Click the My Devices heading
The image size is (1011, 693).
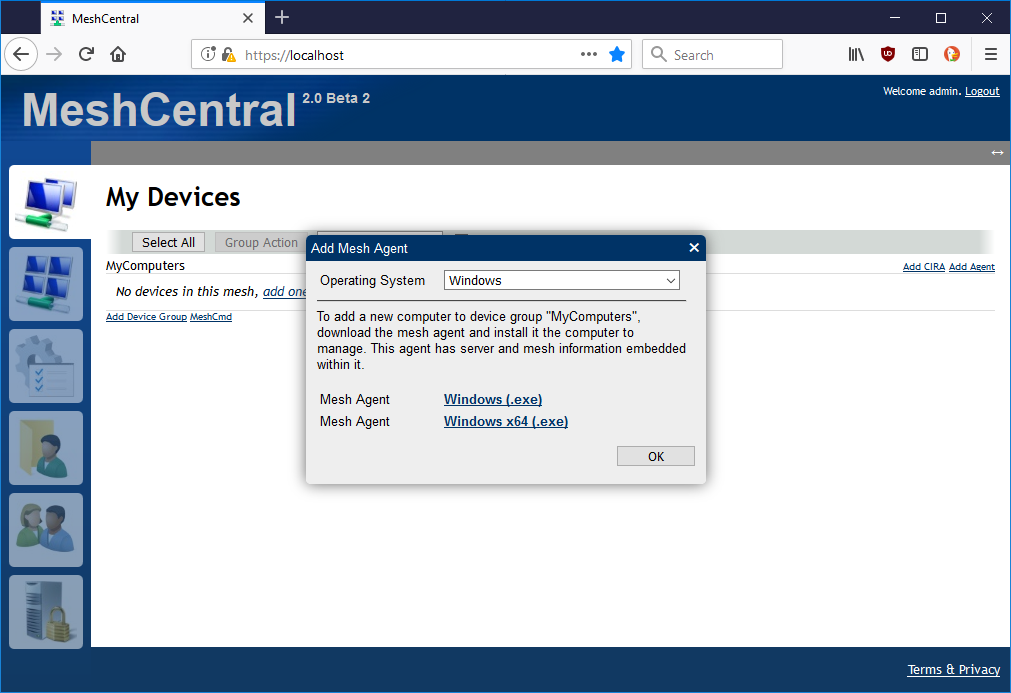coord(173,197)
